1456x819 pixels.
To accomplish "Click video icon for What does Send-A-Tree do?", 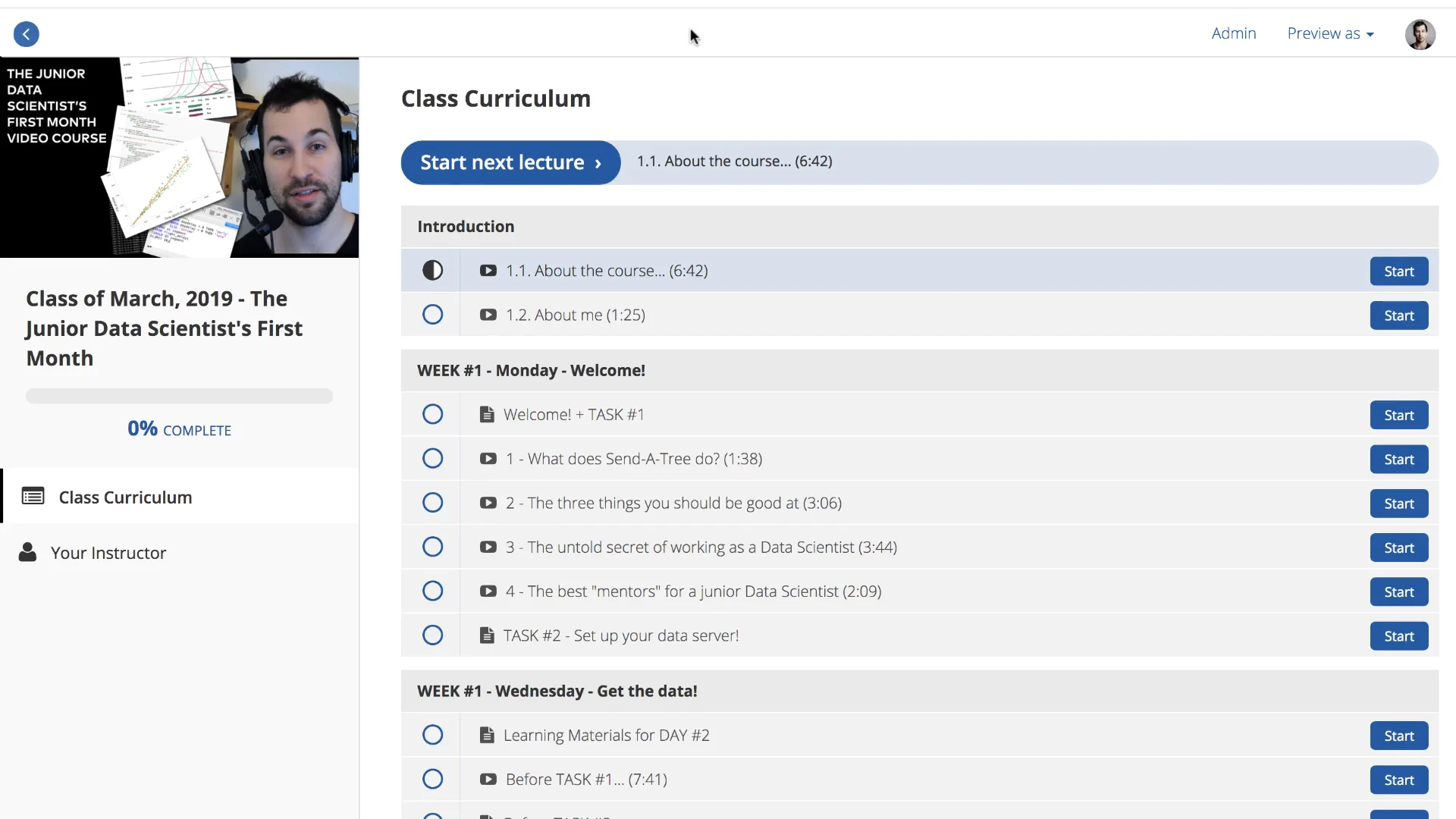I will tap(488, 459).
